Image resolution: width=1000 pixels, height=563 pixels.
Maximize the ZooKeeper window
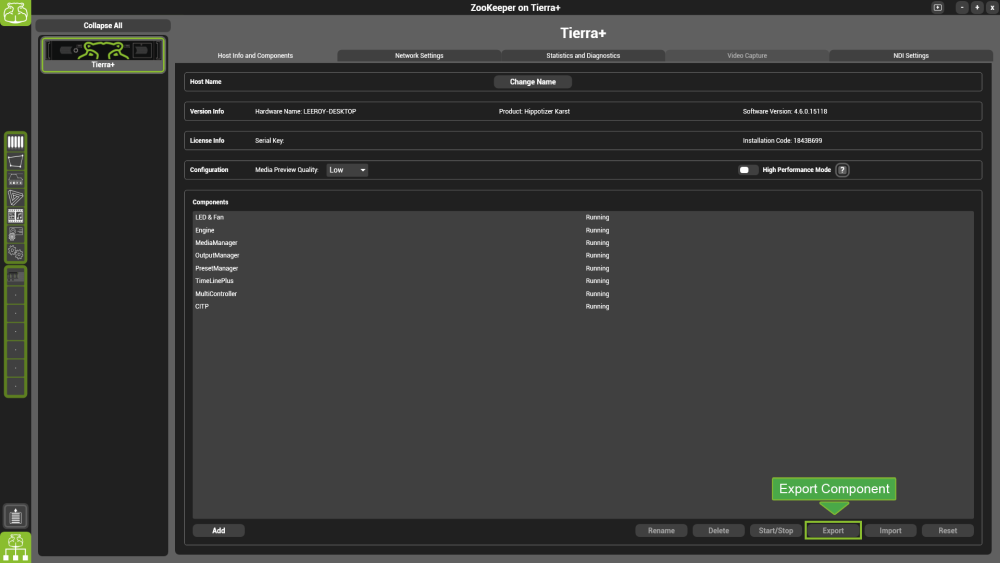(977, 8)
